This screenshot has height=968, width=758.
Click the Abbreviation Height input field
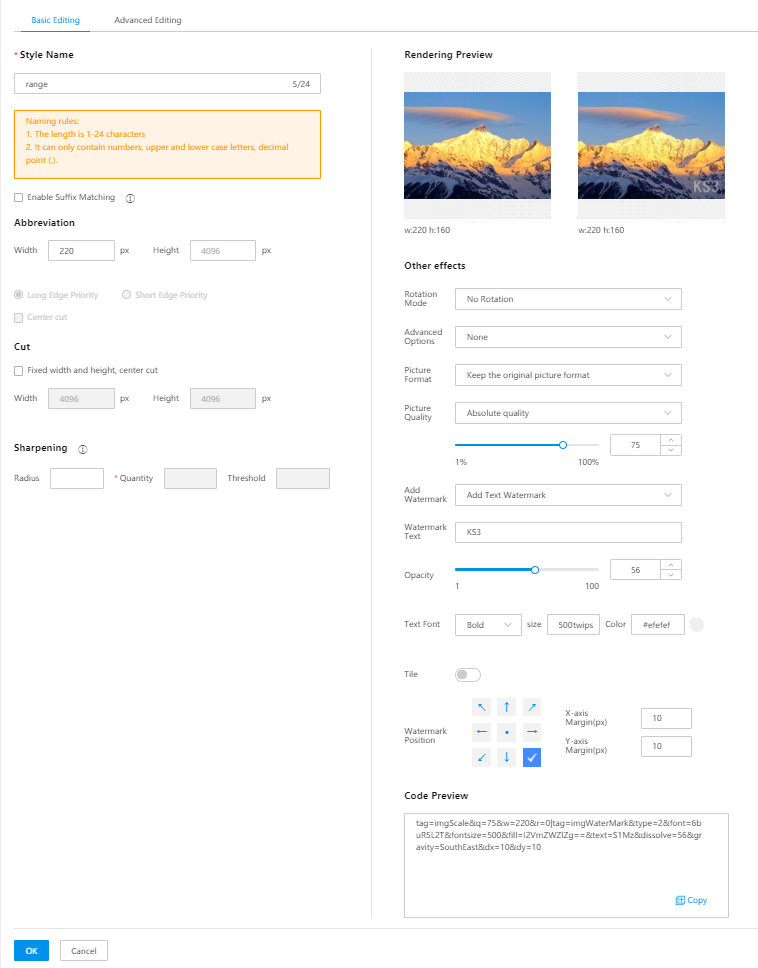point(223,251)
